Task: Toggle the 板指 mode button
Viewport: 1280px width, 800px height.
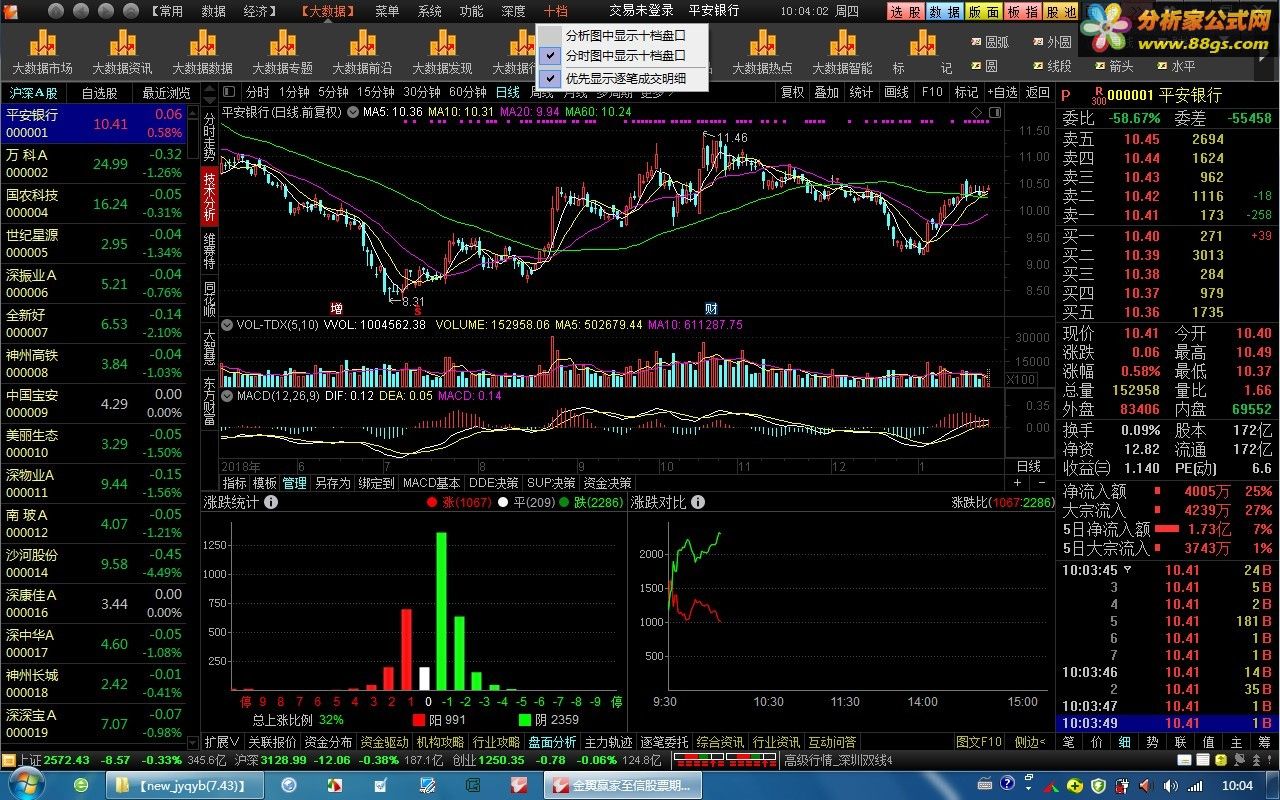Action: tap(1022, 11)
